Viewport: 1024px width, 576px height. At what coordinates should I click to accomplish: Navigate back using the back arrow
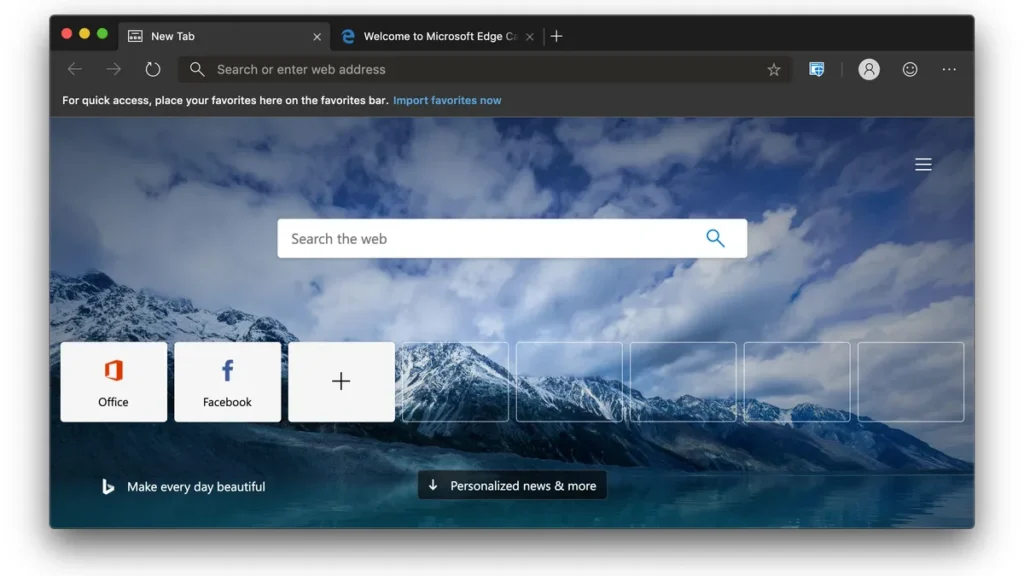(75, 69)
